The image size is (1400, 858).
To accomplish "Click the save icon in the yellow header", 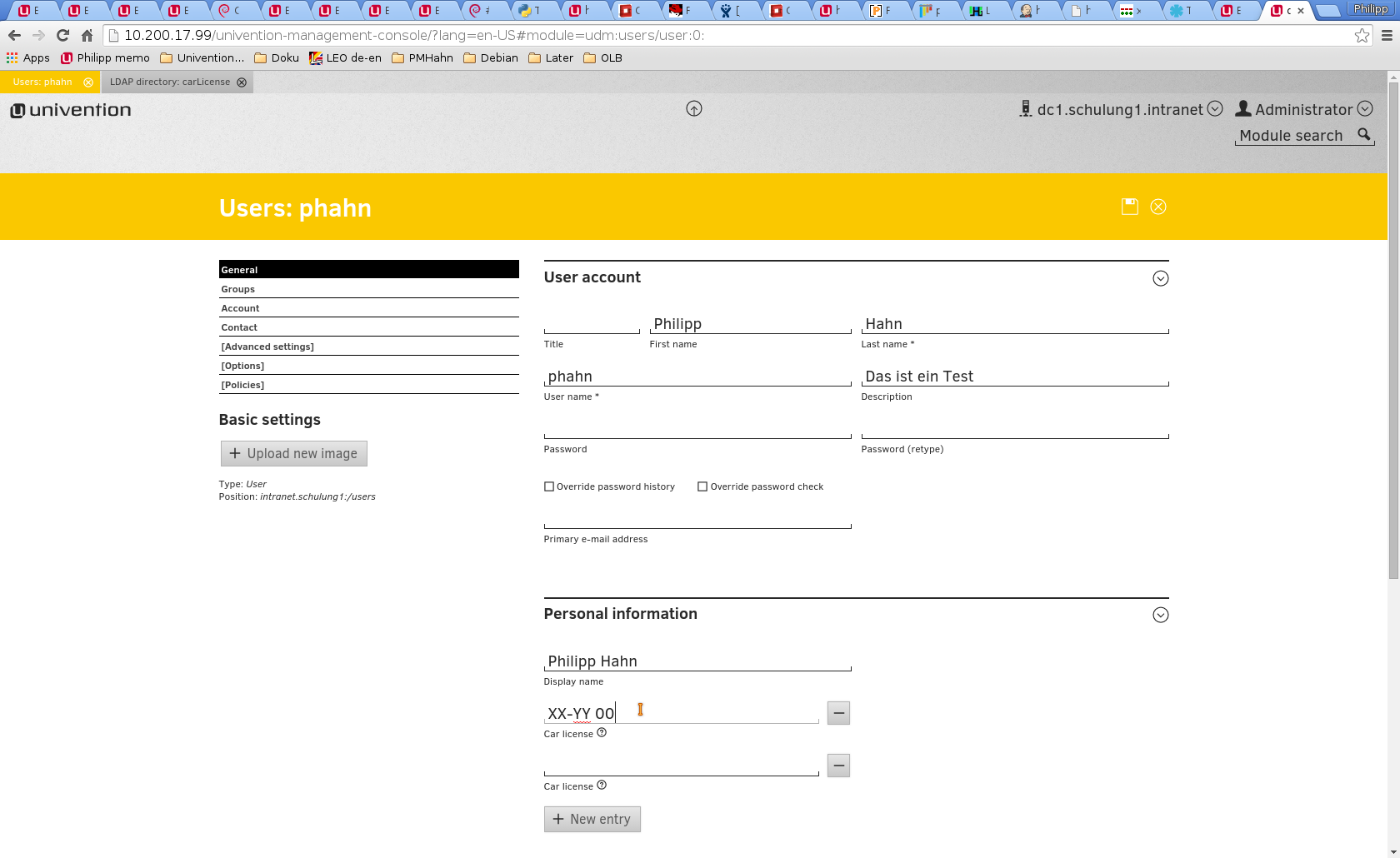I will [1129, 207].
